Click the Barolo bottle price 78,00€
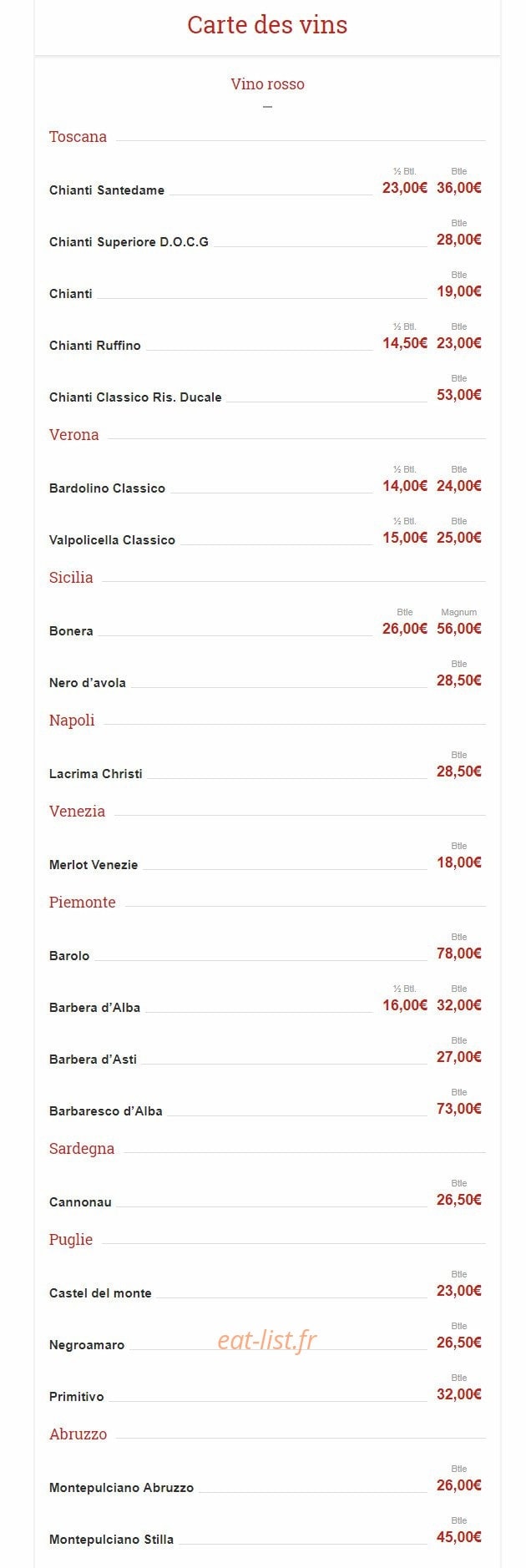The image size is (526, 1568). coord(459,953)
